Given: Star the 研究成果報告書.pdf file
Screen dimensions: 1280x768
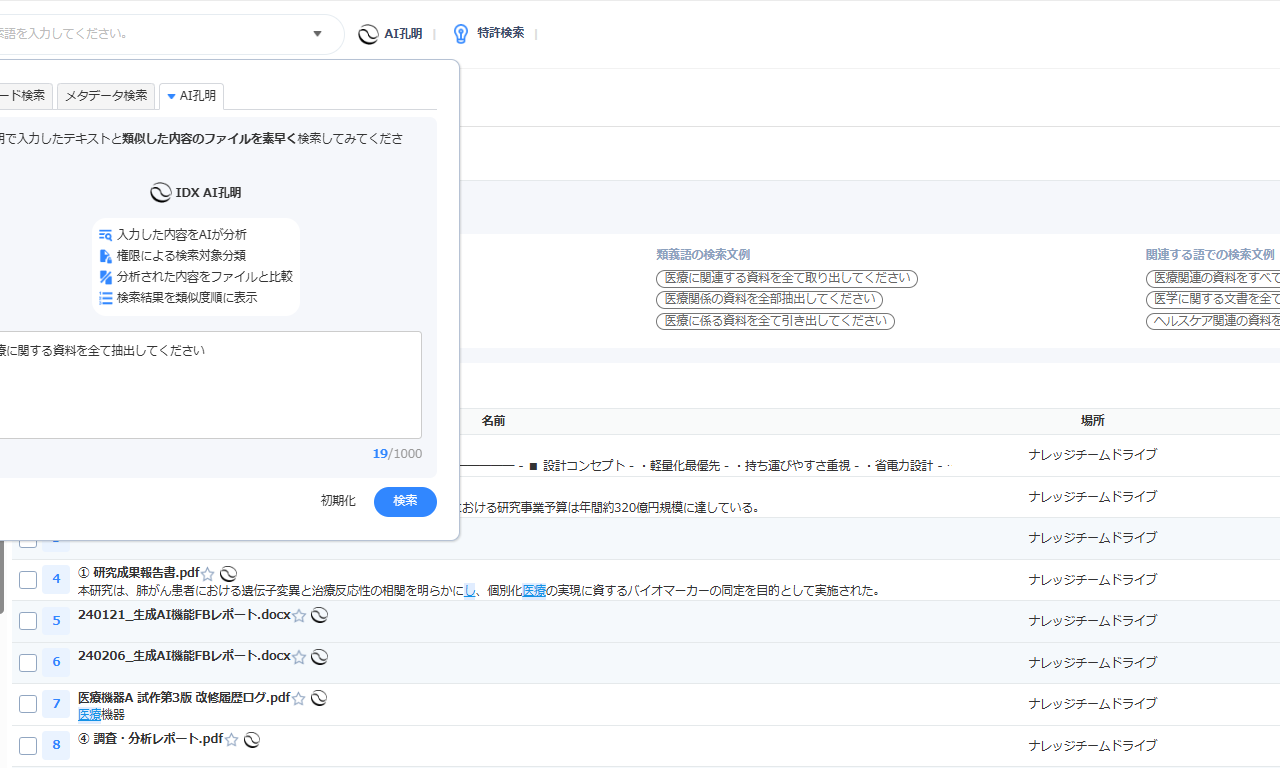Looking at the screenshot, I should click(x=208, y=574).
